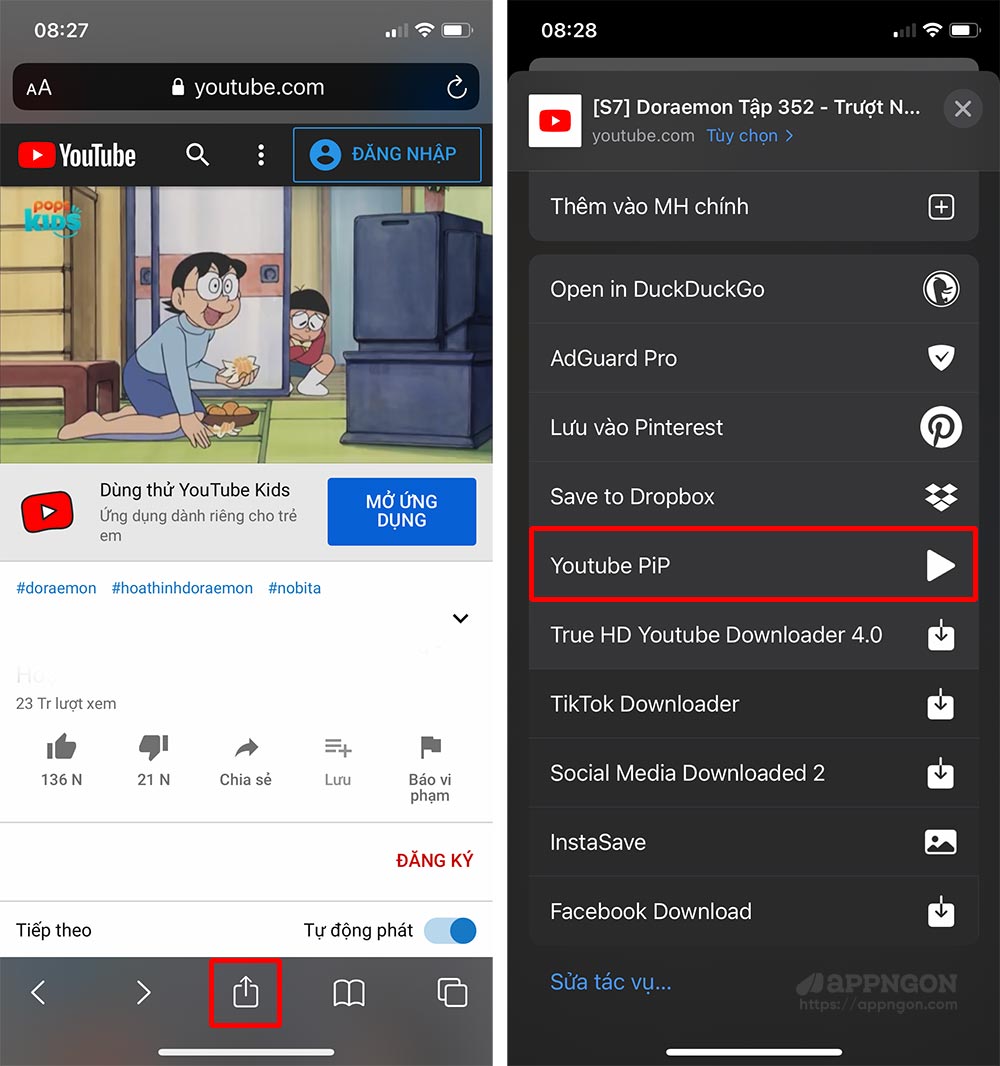The width and height of the screenshot is (1000, 1066).
Task: Tap Lưu to save video
Action: pos(338,748)
